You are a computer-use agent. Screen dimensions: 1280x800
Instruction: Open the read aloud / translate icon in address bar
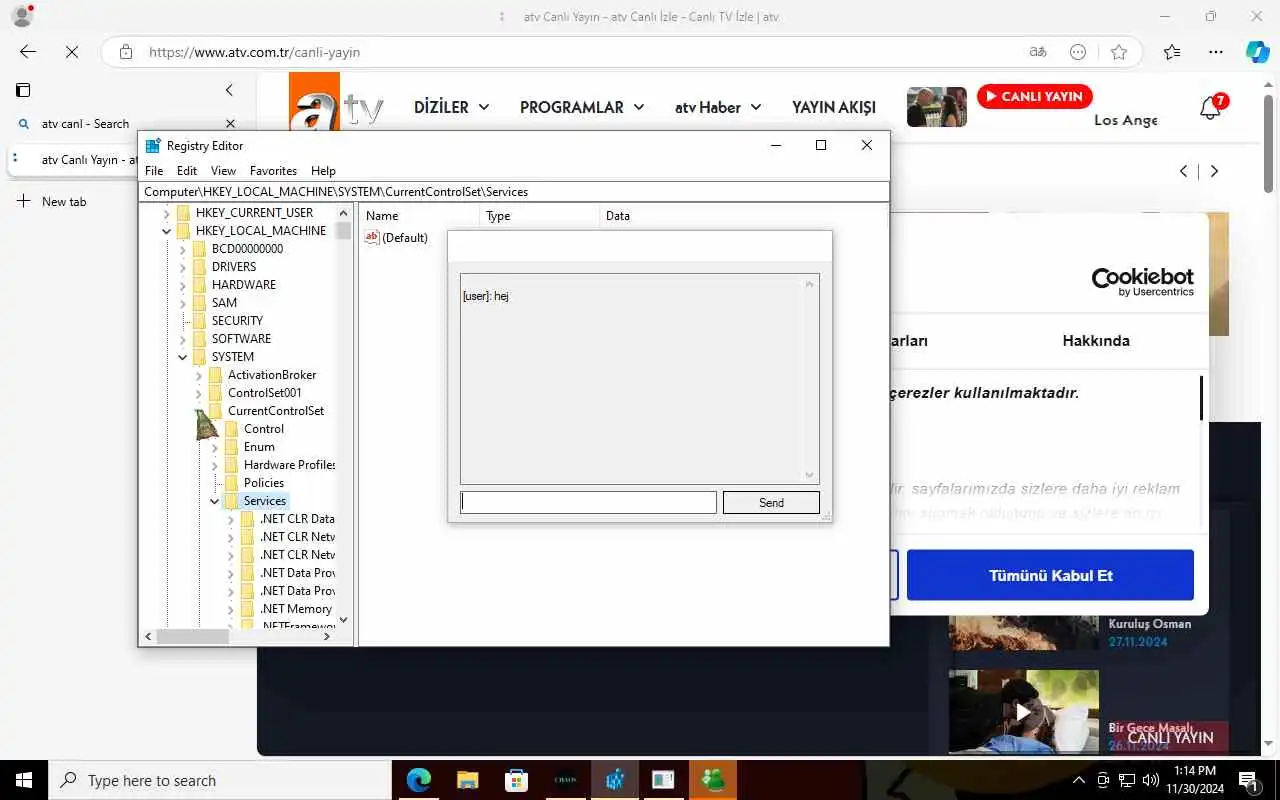click(1038, 52)
